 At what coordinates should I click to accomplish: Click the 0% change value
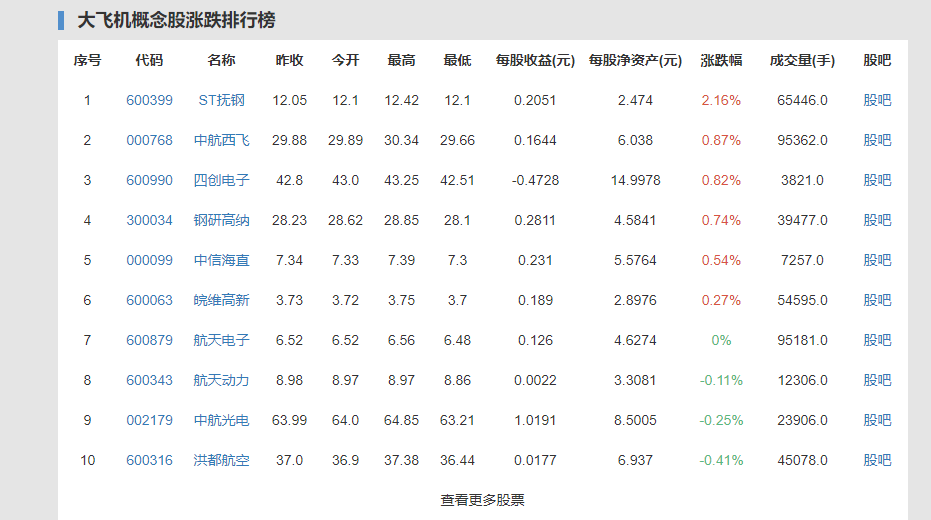click(x=721, y=340)
